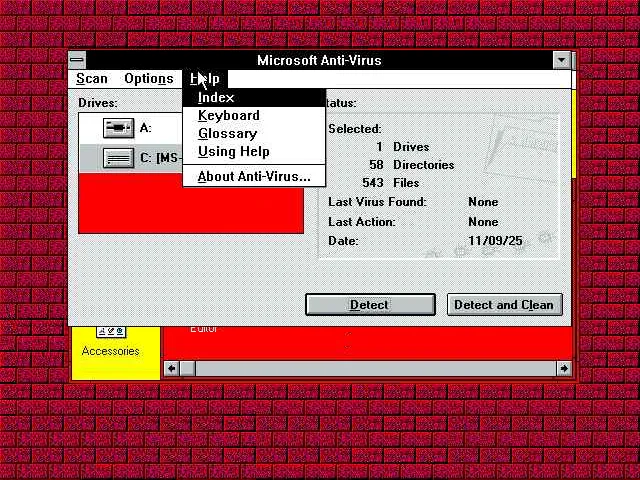Click the 'Last Action:' label
Viewport: 640px width, 480px height.
(x=362, y=222)
